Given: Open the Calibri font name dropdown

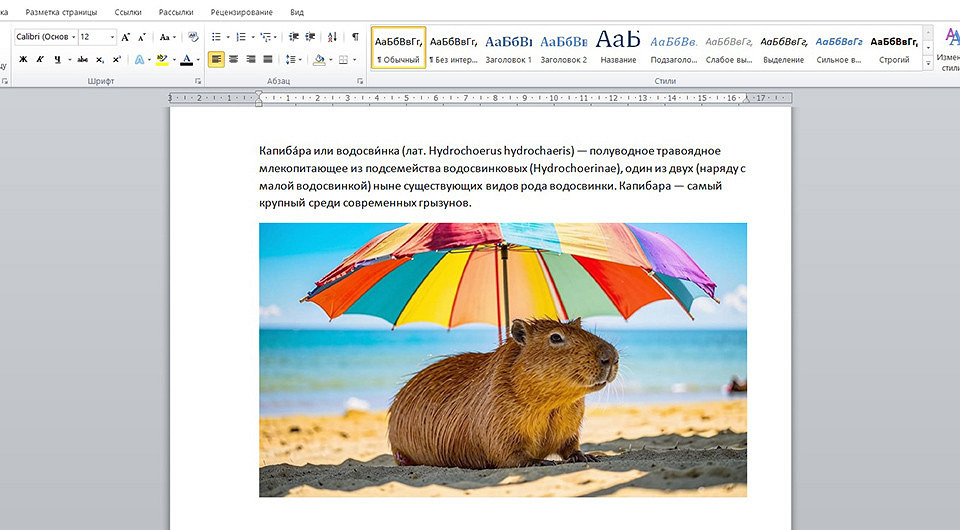Looking at the screenshot, I should tap(72, 37).
